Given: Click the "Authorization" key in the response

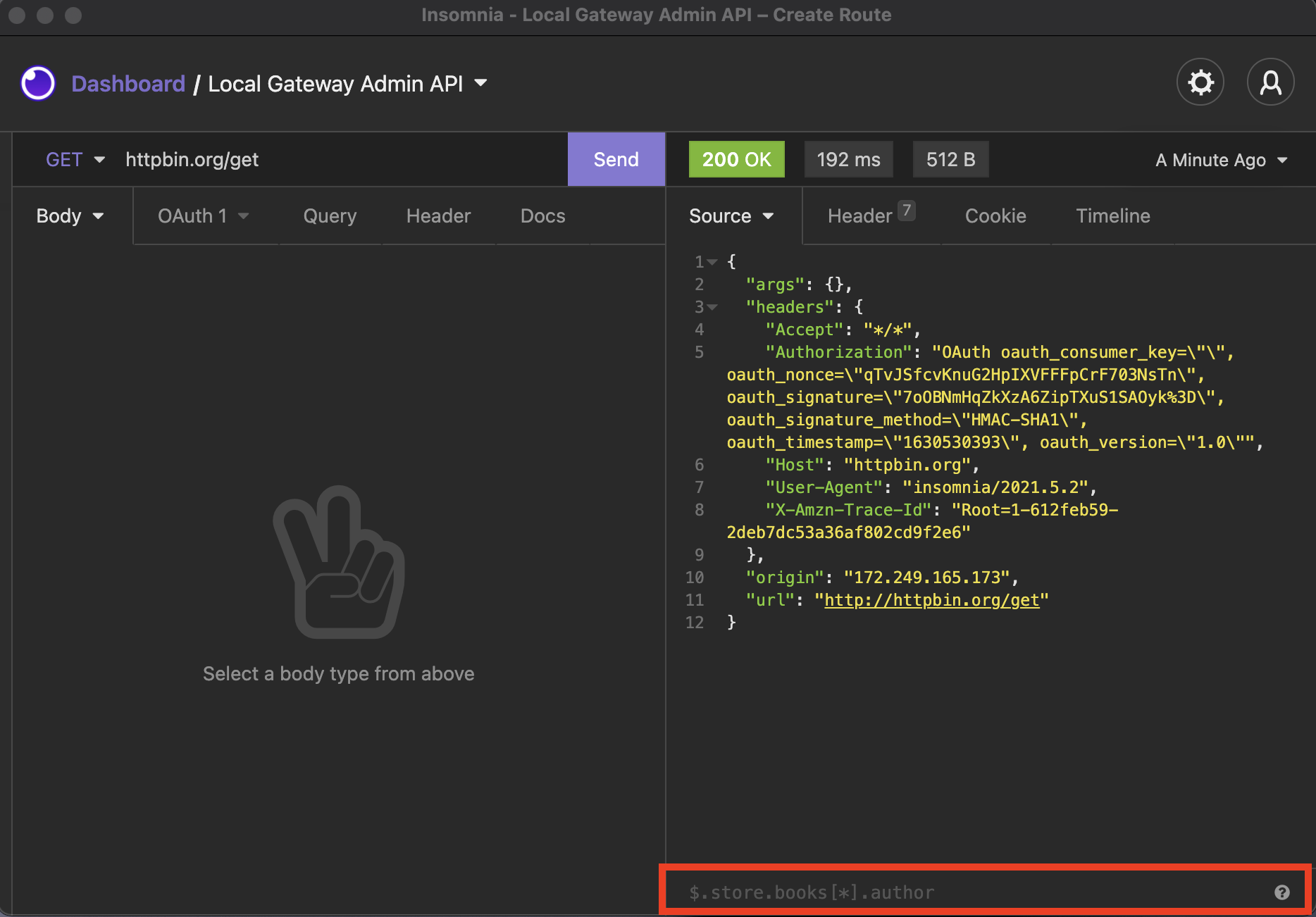Looking at the screenshot, I should pos(838,352).
